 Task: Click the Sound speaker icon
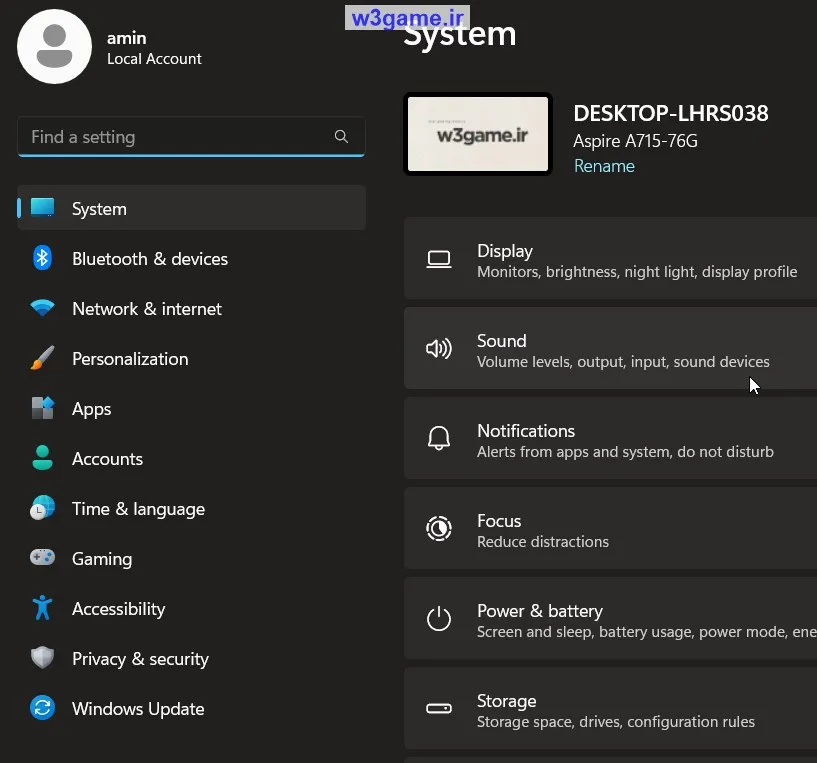pos(439,349)
